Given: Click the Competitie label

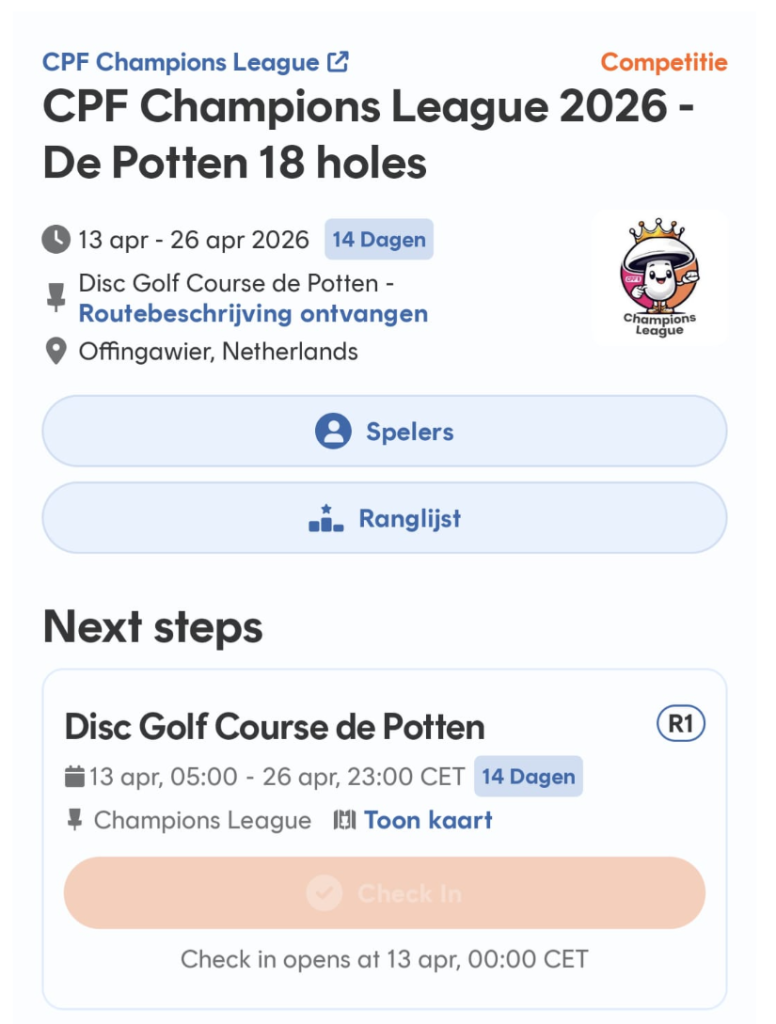Looking at the screenshot, I should (664, 62).
